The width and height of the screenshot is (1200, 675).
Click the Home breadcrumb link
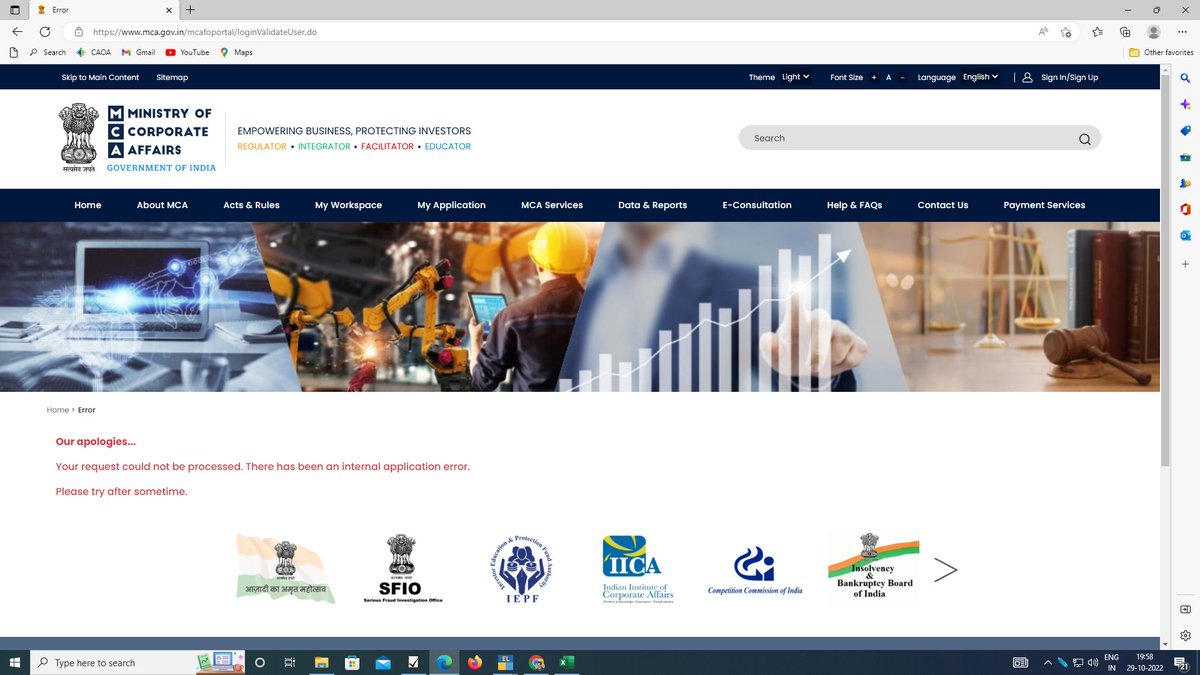[x=58, y=410]
